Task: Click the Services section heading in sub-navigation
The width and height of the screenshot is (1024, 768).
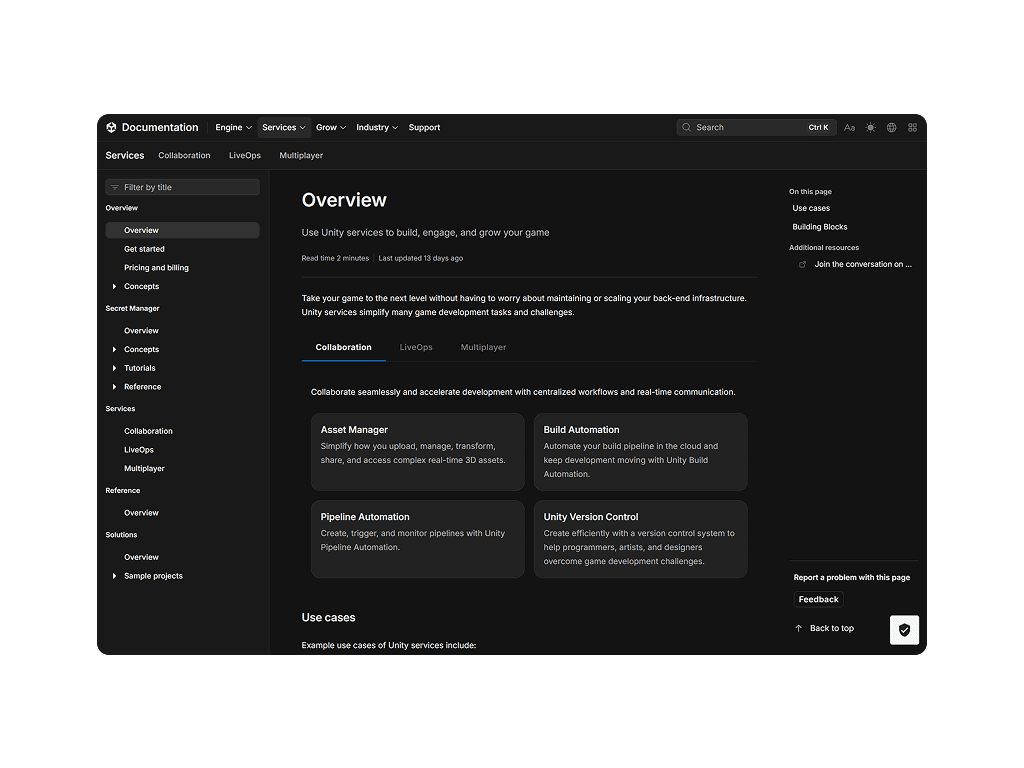Action: (125, 155)
